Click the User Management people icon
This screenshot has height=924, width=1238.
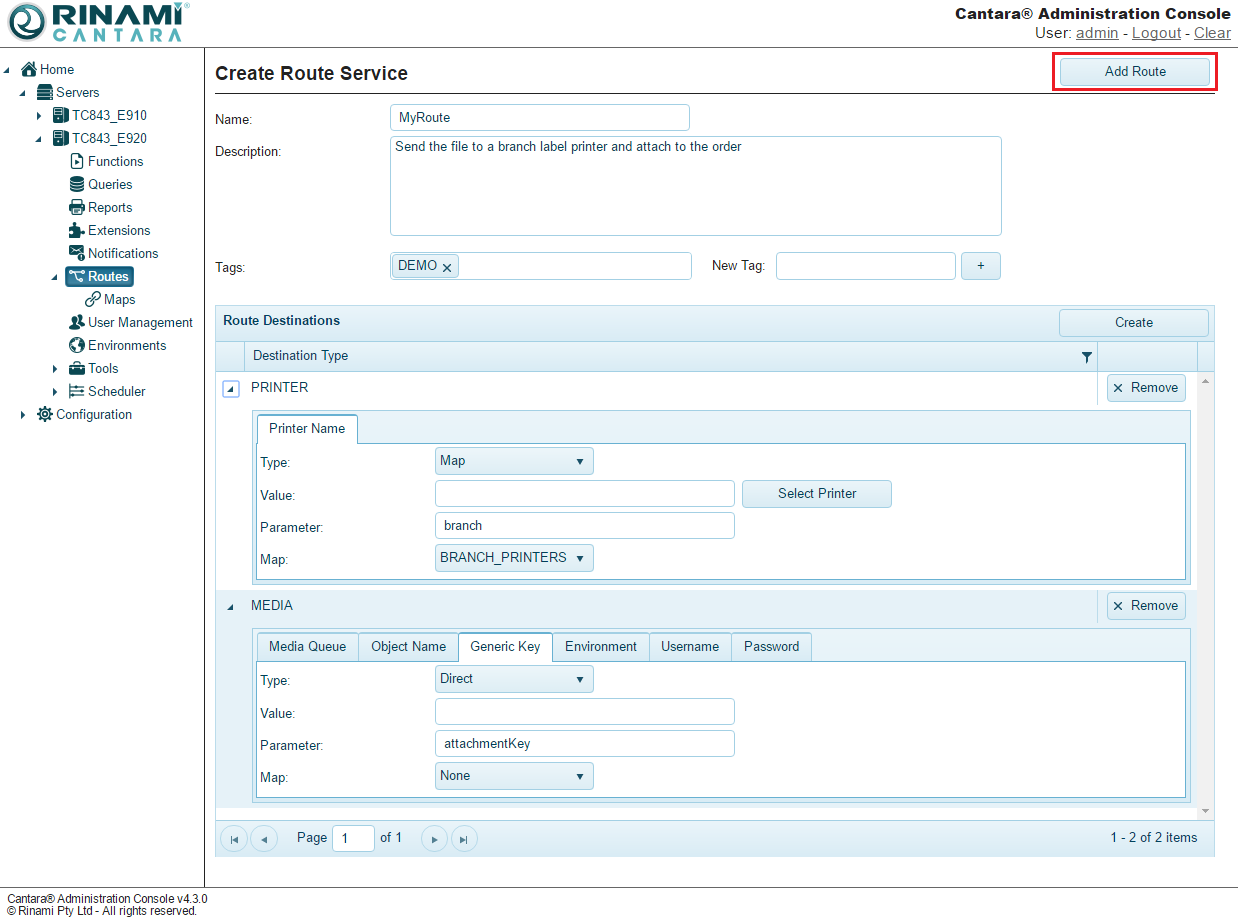[x=77, y=322]
